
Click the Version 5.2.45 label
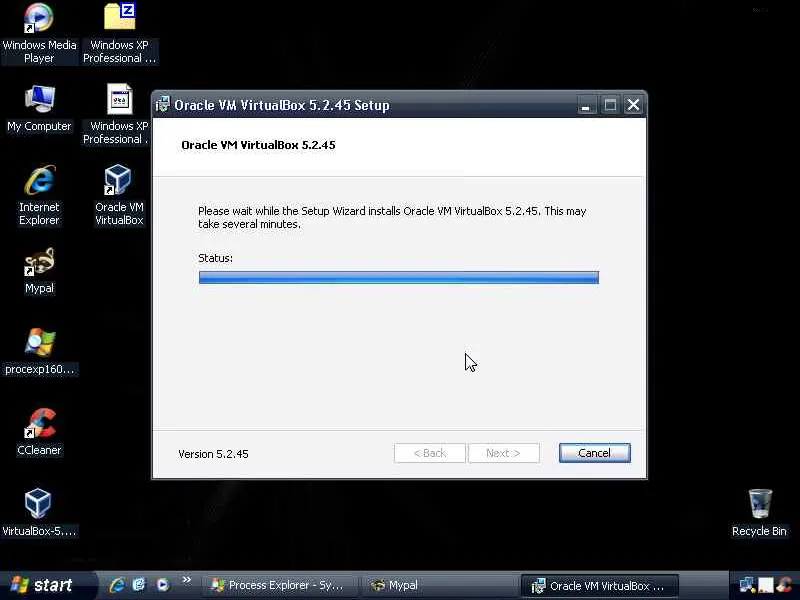213,454
